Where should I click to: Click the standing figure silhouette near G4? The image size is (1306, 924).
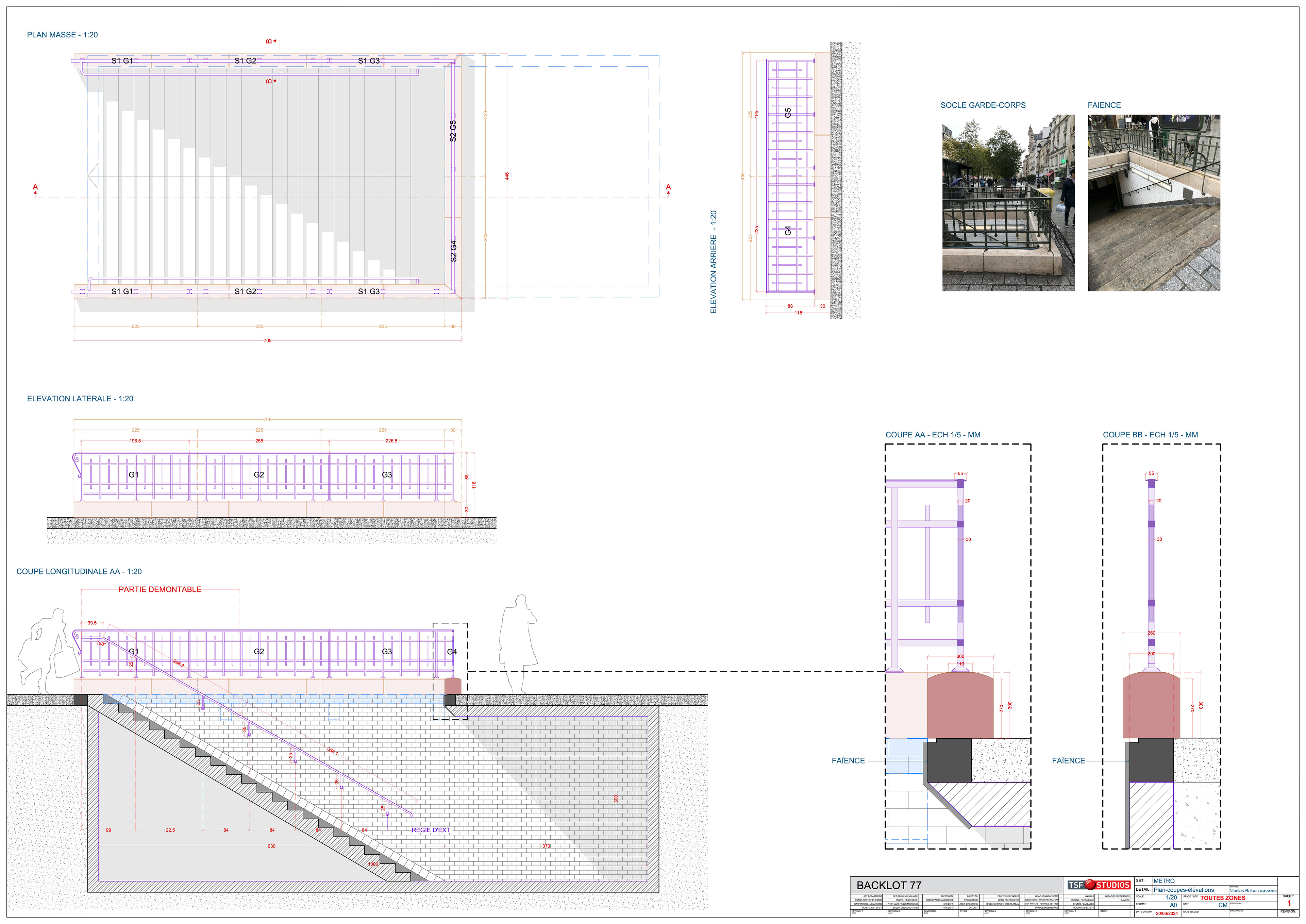[x=518, y=644]
